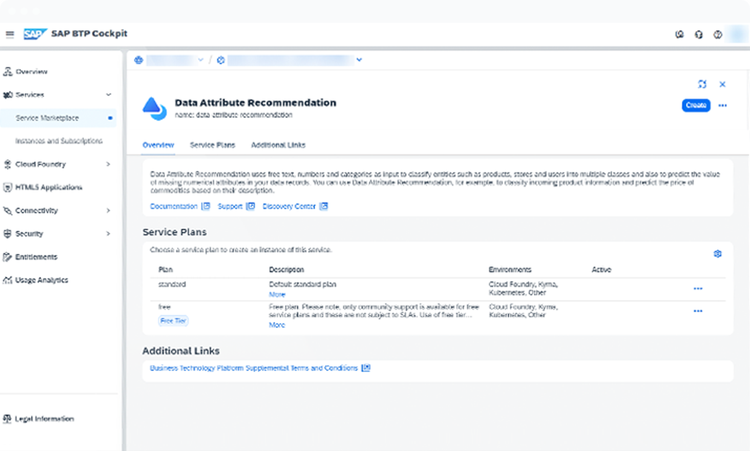Open the Discovery Center link

(x=289, y=206)
